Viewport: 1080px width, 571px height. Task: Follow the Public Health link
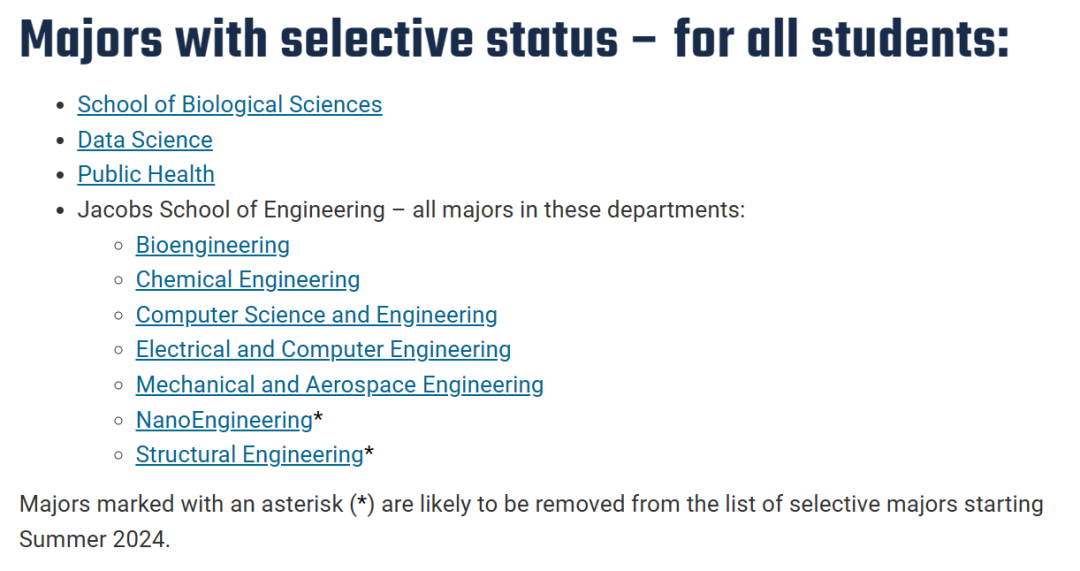click(146, 174)
